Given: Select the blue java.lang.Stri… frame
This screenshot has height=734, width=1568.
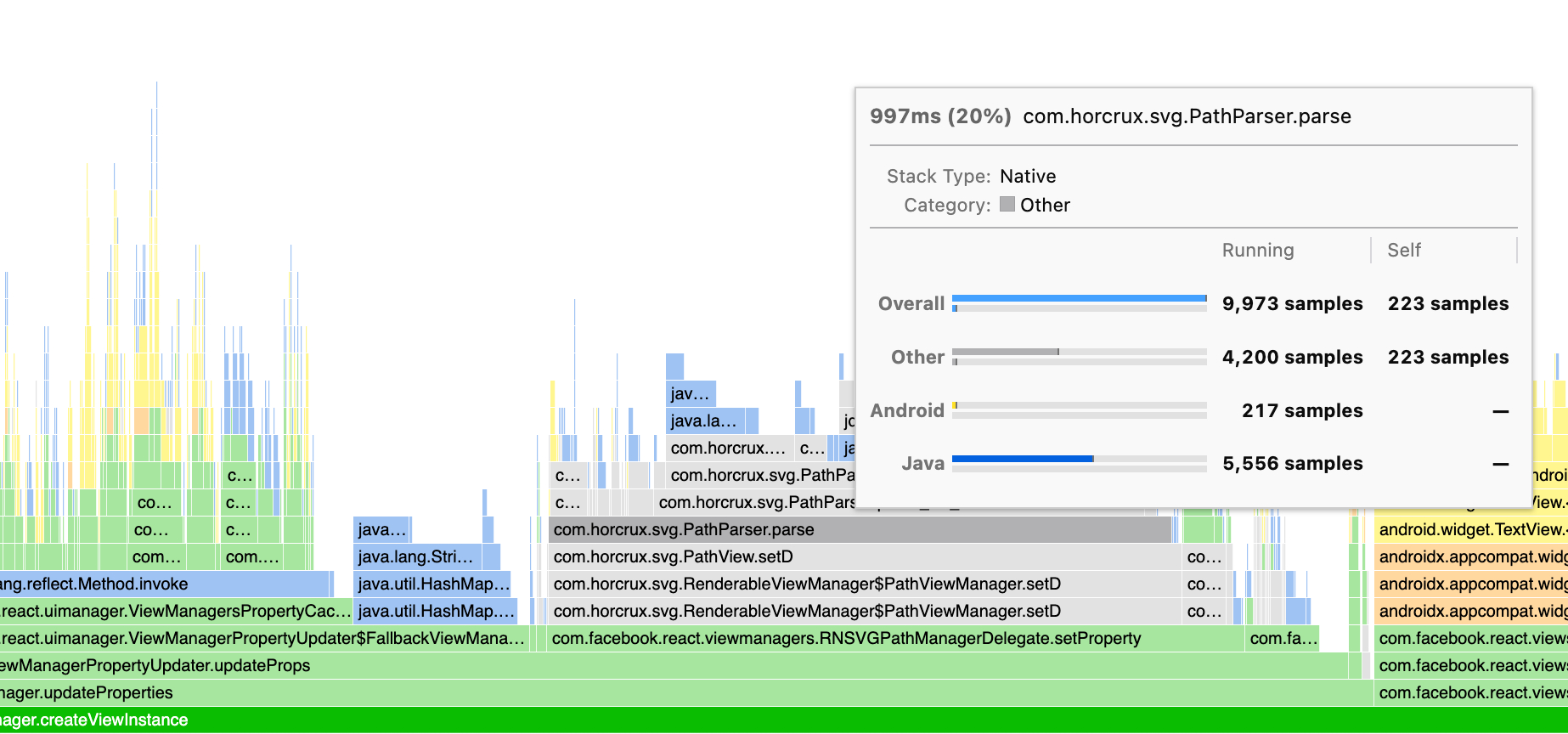Looking at the screenshot, I should pyautogui.click(x=418, y=557).
